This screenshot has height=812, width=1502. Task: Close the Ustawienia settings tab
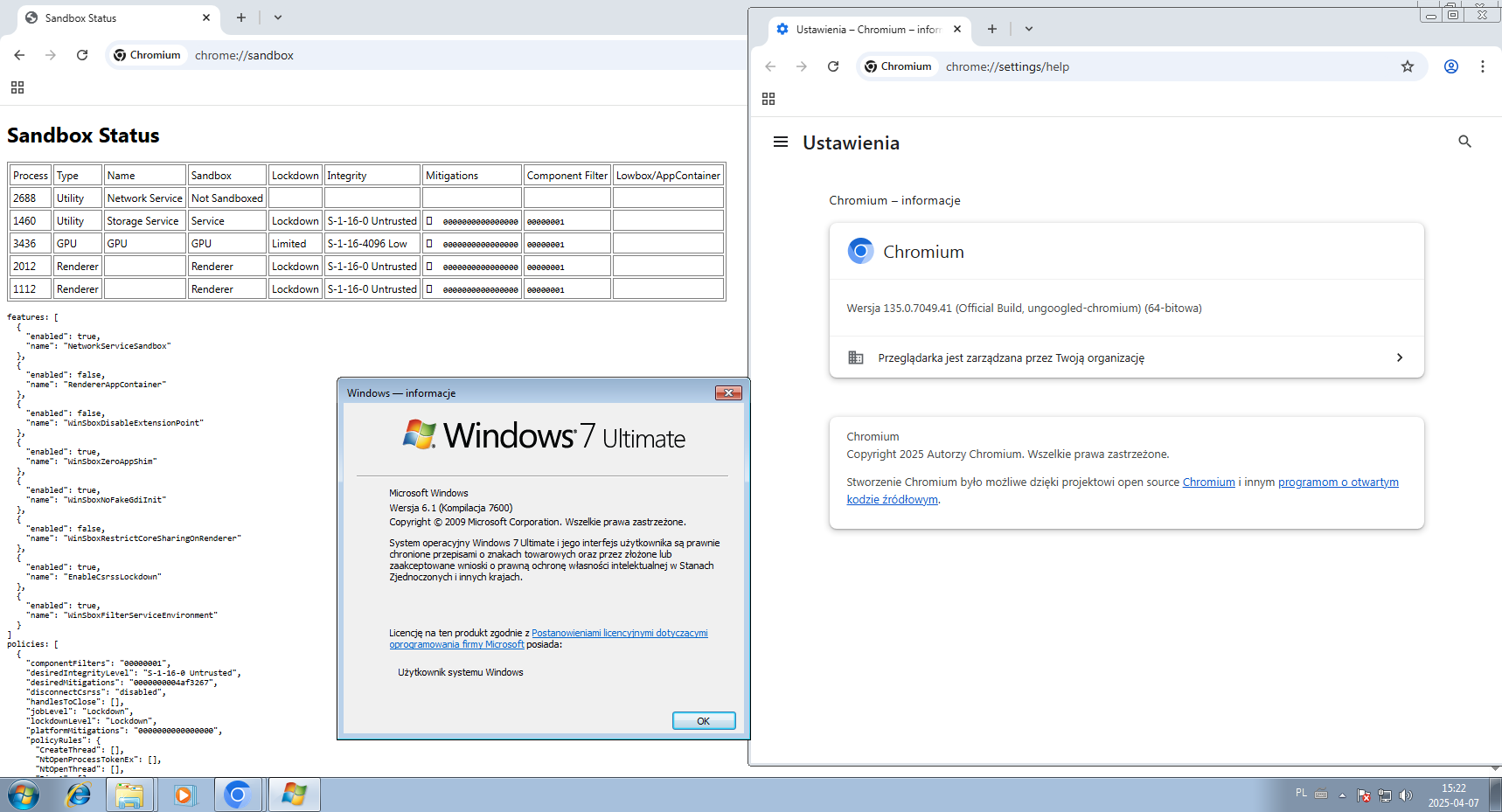click(x=957, y=29)
